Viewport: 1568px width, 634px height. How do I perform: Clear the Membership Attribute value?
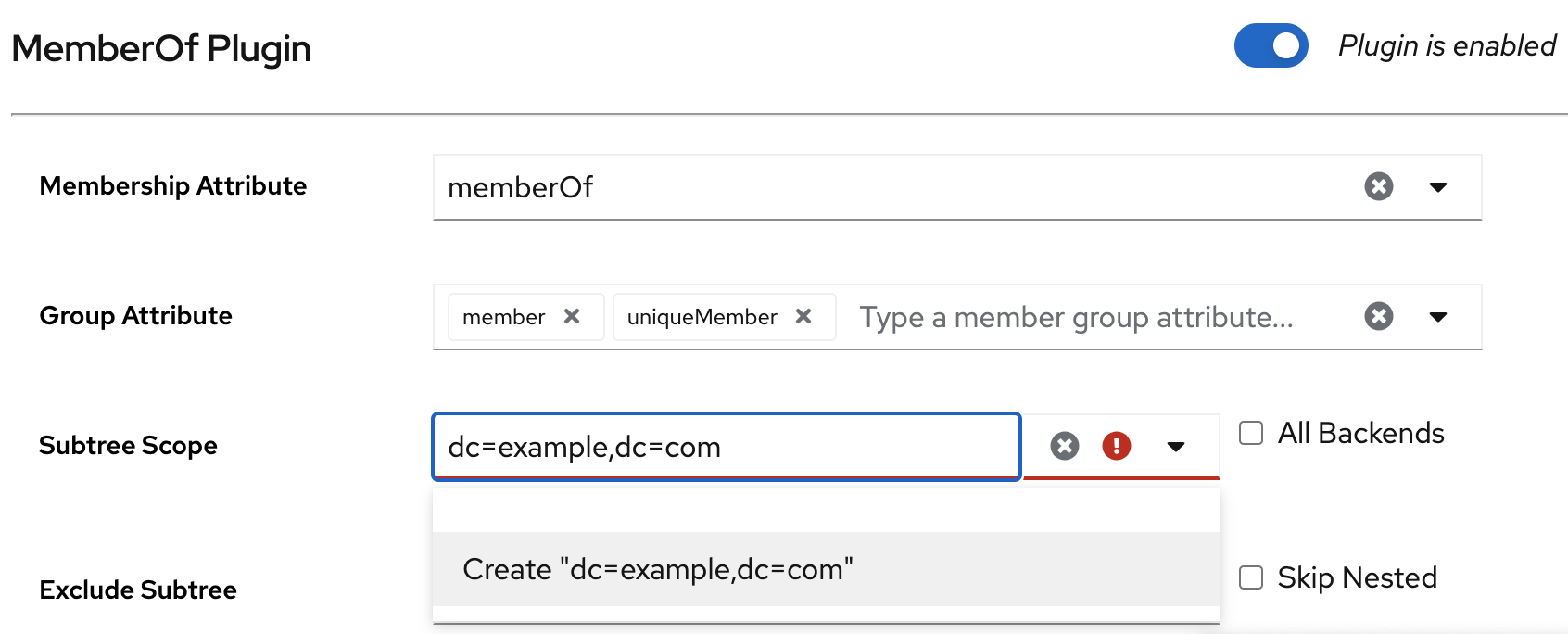pos(1378,186)
